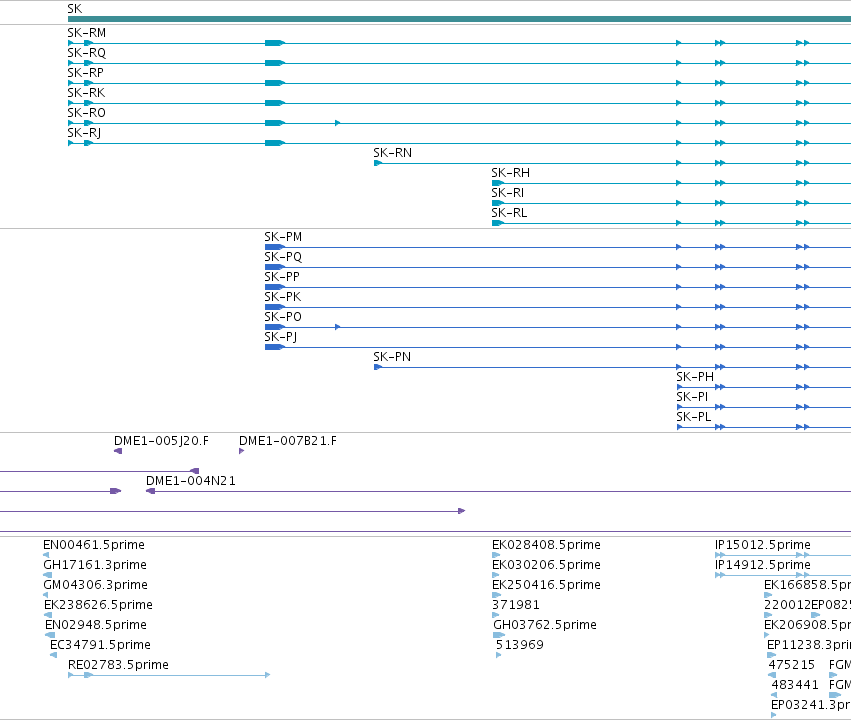Image resolution: width=851 pixels, height=720 pixels.
Task: Click the DME1-004N21 purple end arrow
Action: point(150,492)
